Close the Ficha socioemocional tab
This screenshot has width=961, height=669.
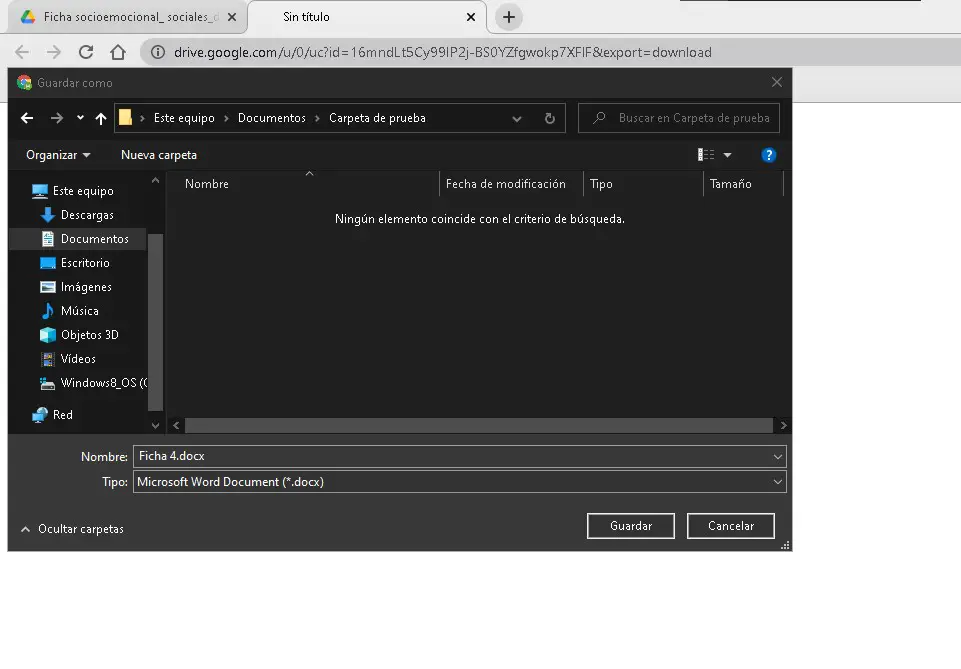pos(232,17)
